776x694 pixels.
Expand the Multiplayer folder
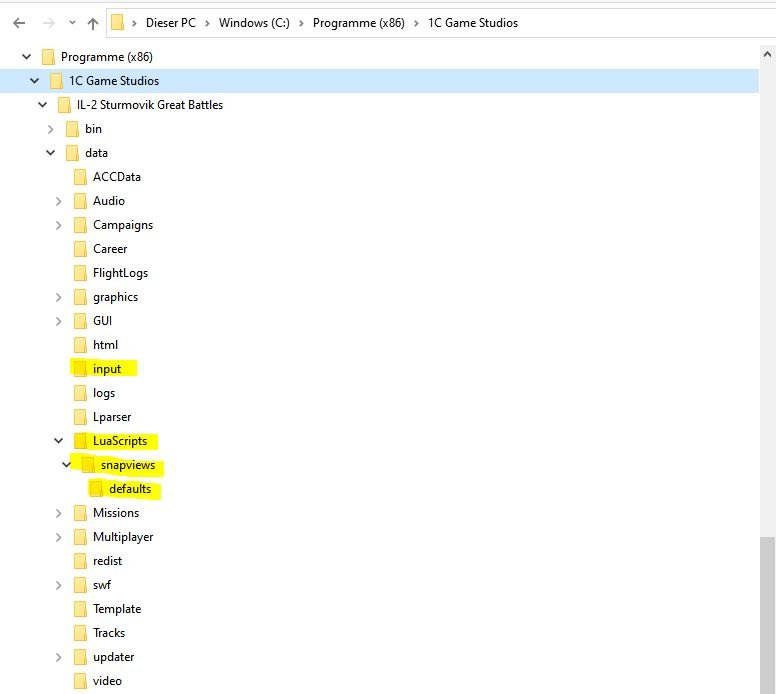coord(58,537)
